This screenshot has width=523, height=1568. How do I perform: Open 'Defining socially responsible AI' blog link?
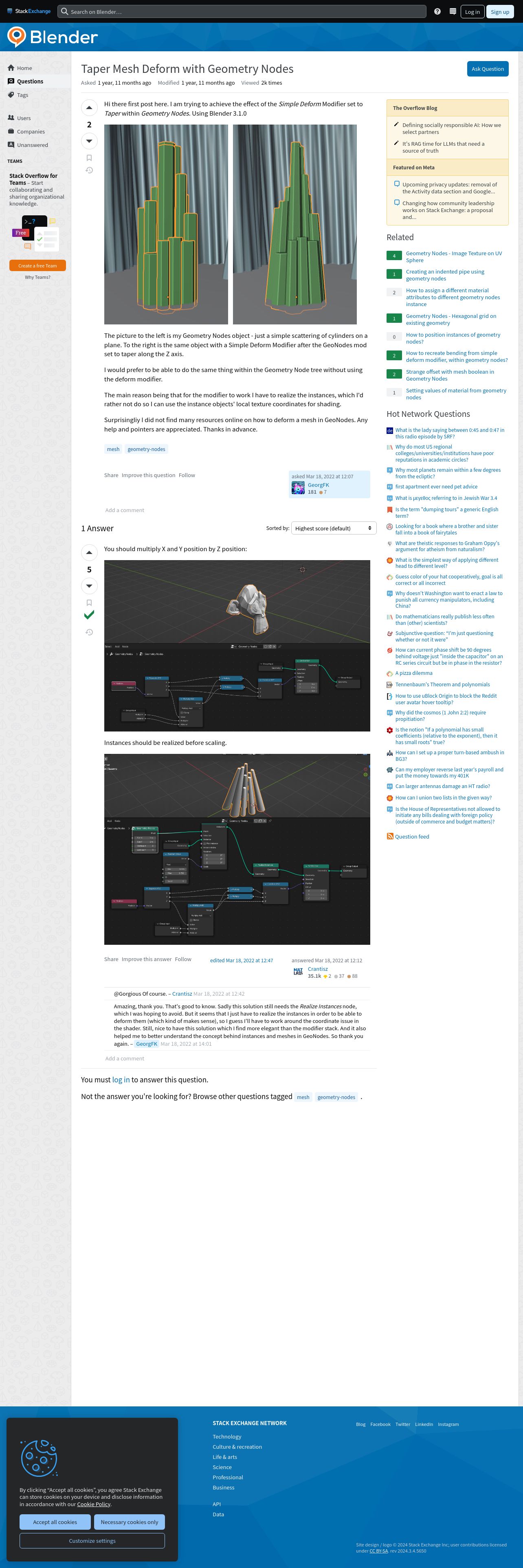coord(451,129)
